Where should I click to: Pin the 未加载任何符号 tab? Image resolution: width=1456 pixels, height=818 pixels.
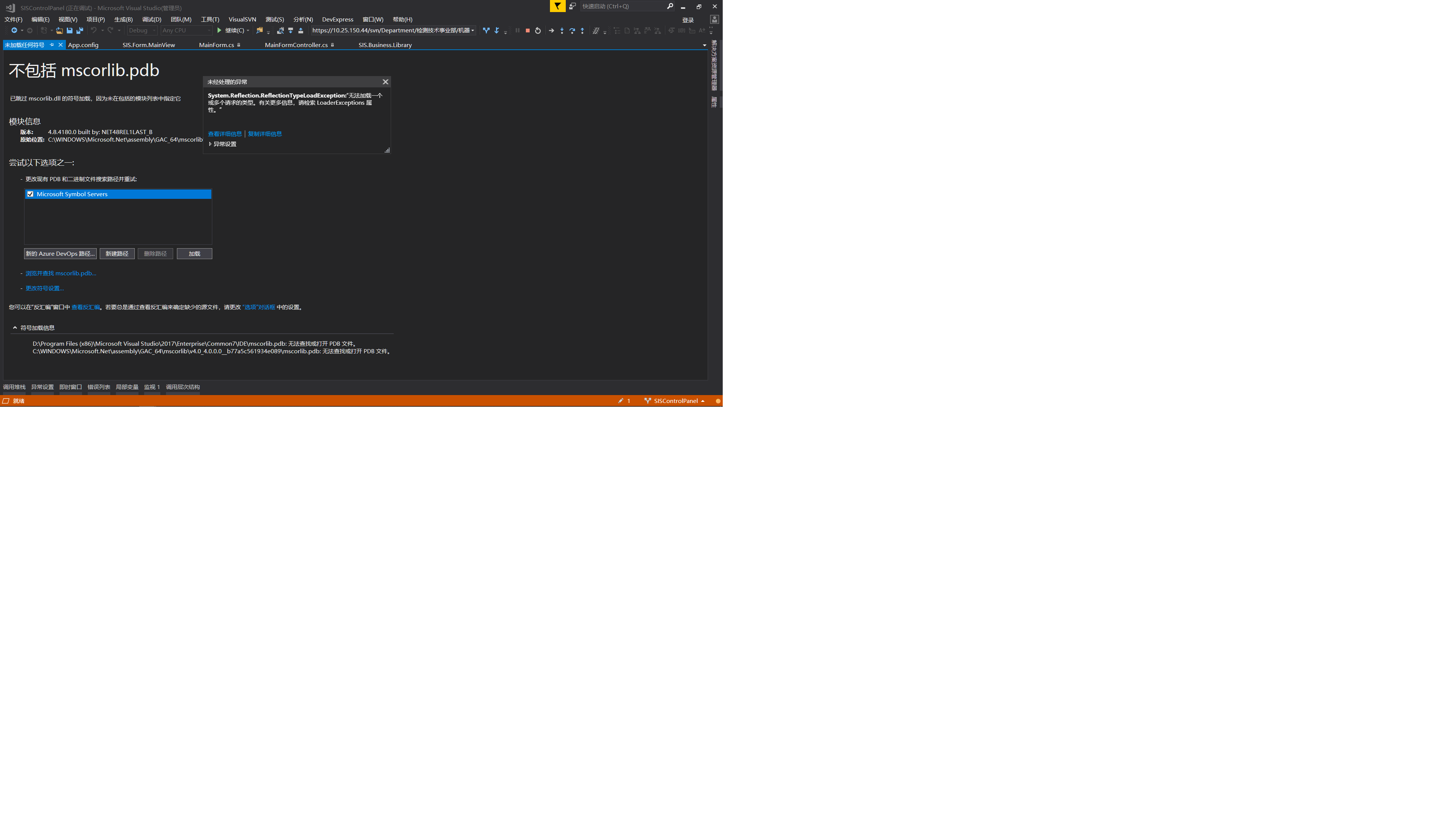(52, 45)
